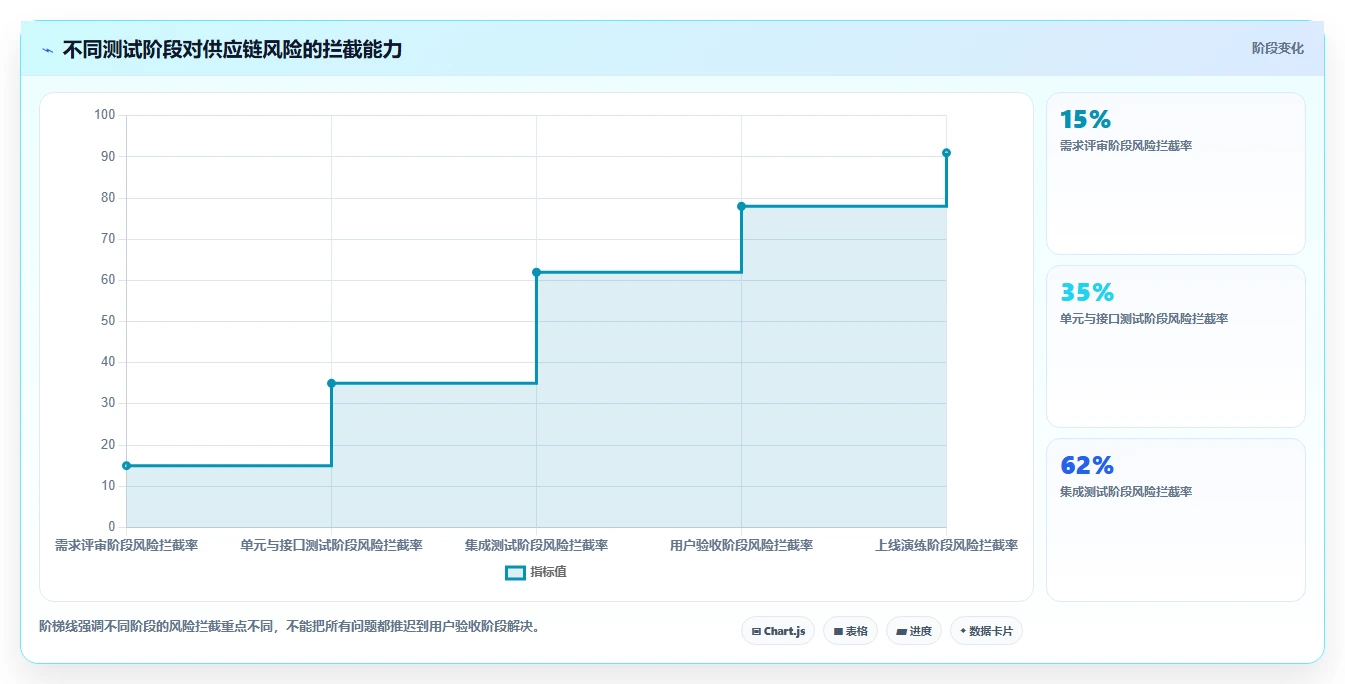Toggle the 指标值 legend entry
The width and height of the screenshot is (1345, 684).
(x=536, y=572)
